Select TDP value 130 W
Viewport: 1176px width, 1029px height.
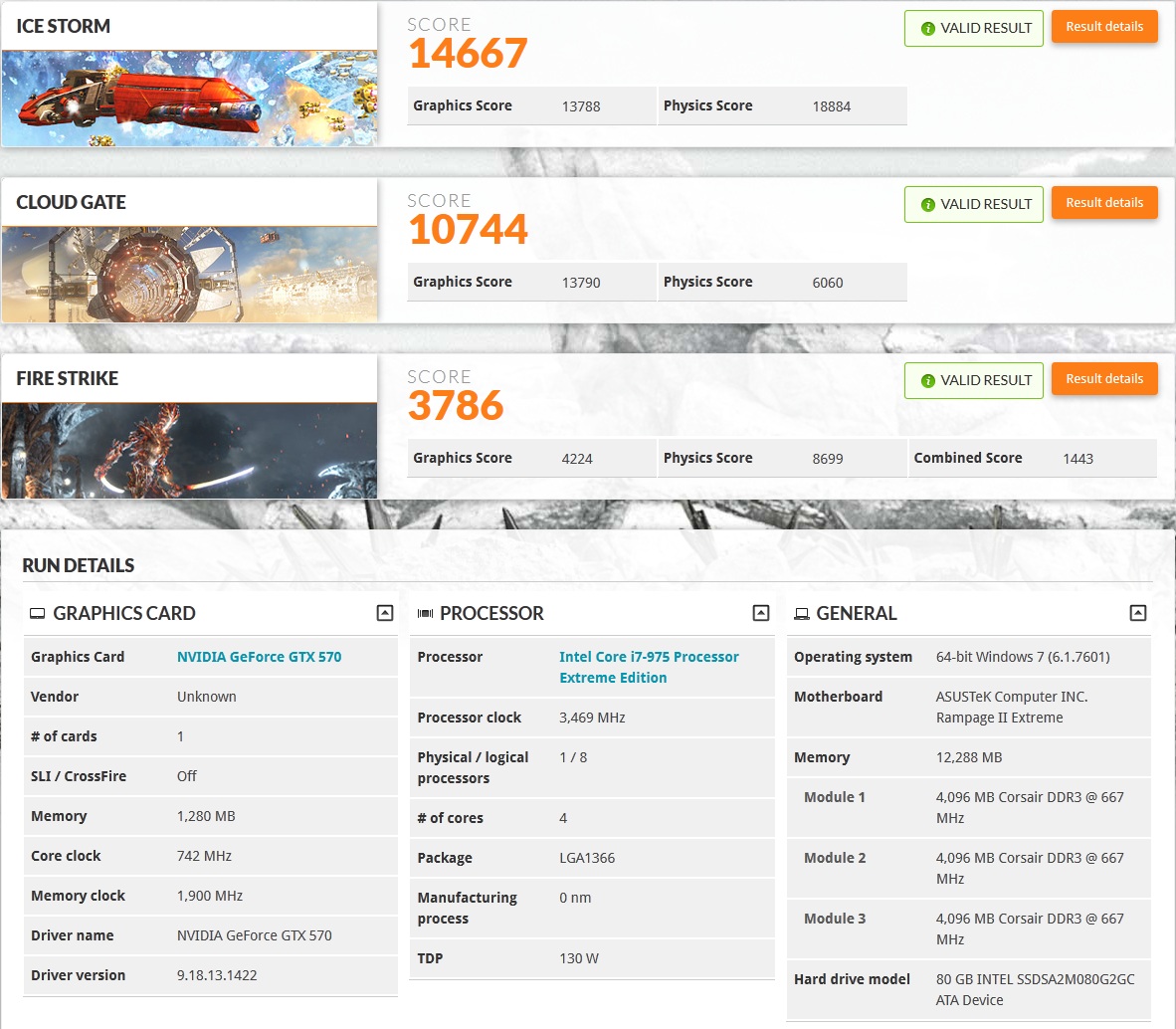click(x=579, y=958)
